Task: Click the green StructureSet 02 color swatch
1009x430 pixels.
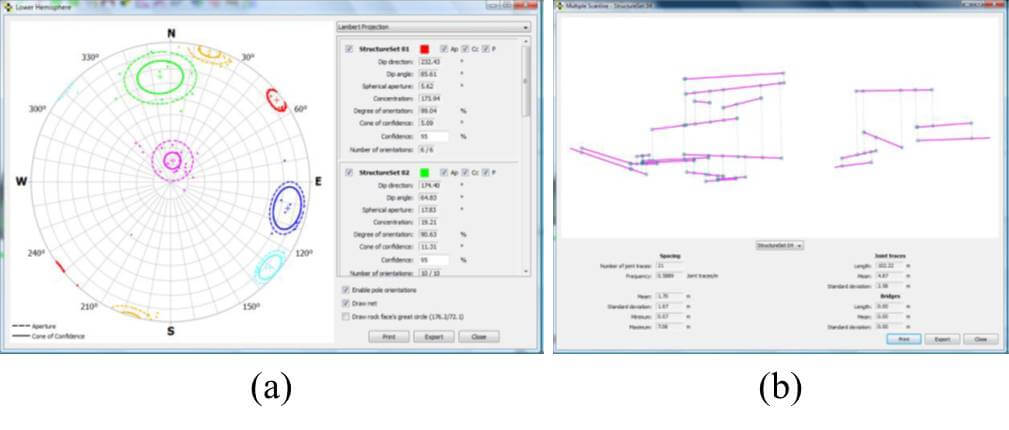Action: [x=425, y=173]
